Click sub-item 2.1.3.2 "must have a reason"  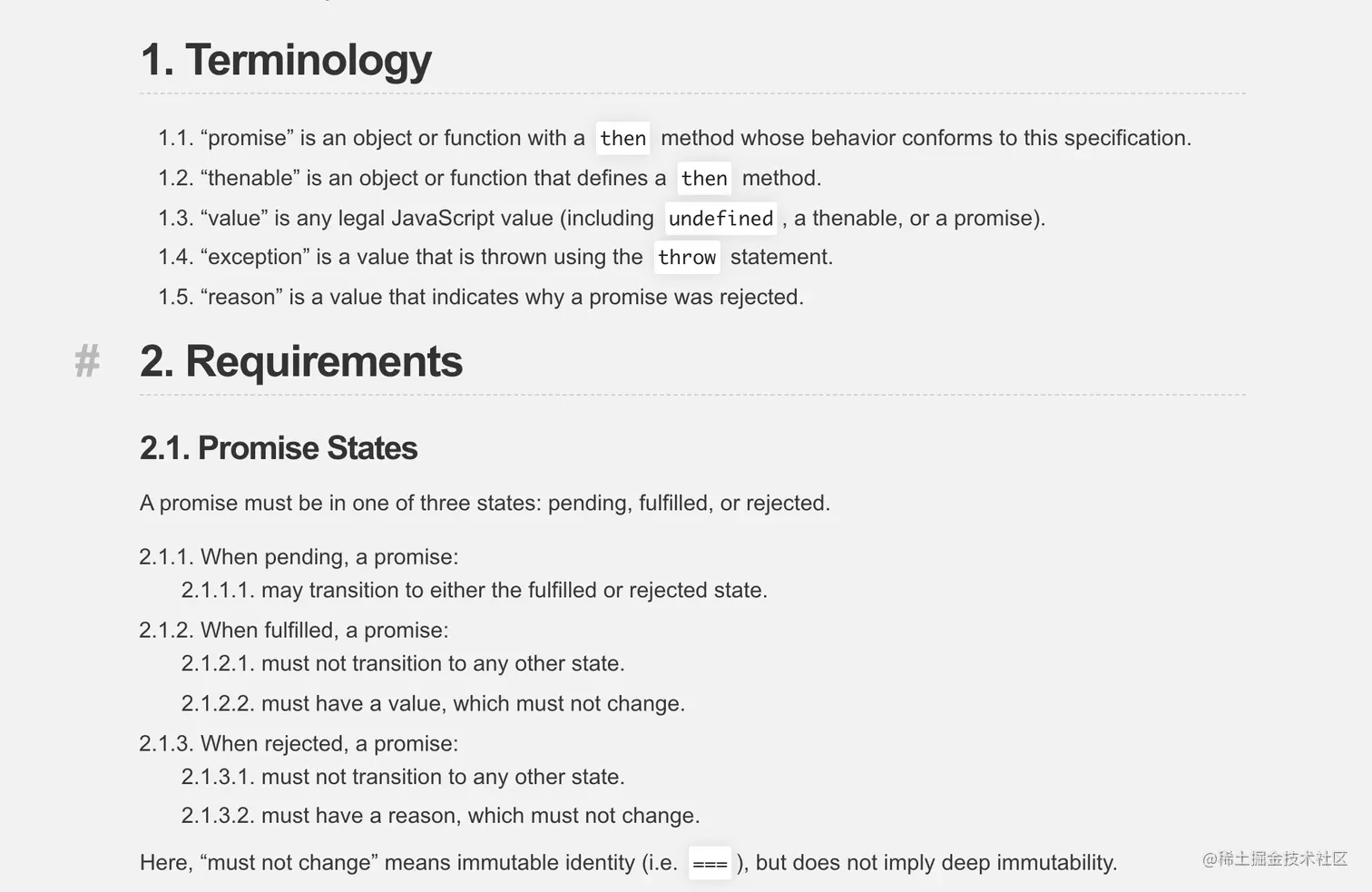440,815
